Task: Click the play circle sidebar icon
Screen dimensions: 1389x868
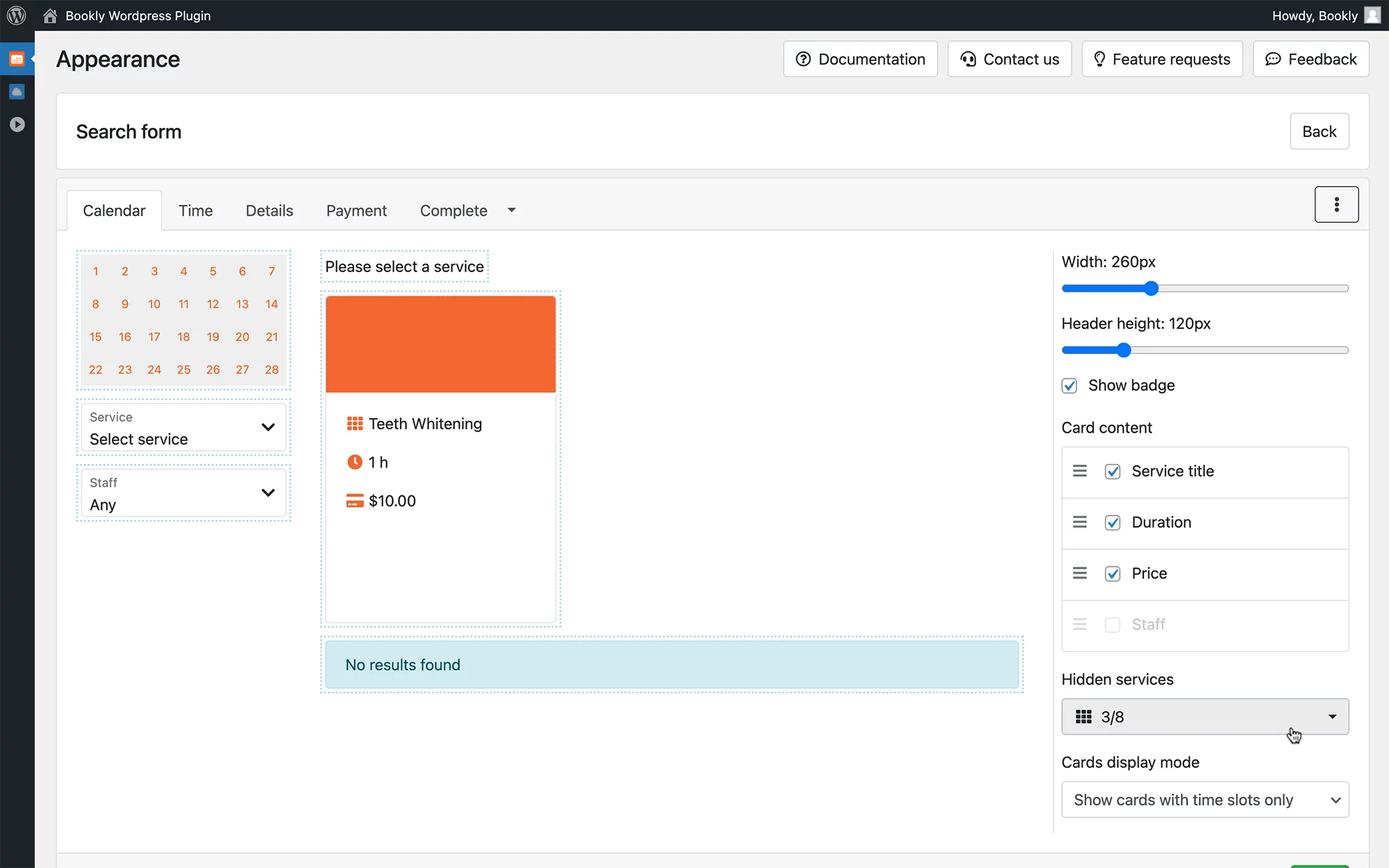Action: click(x=17, y=124)
